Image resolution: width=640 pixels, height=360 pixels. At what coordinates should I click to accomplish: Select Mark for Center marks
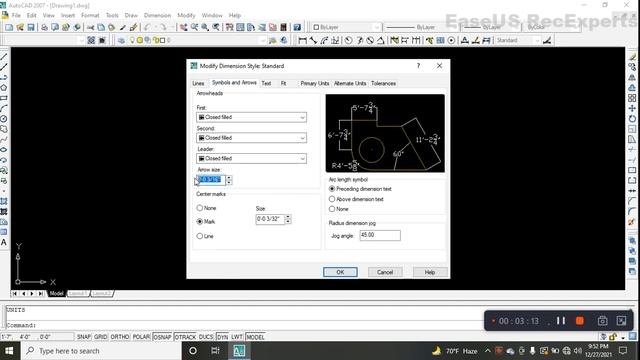(206, 222)
